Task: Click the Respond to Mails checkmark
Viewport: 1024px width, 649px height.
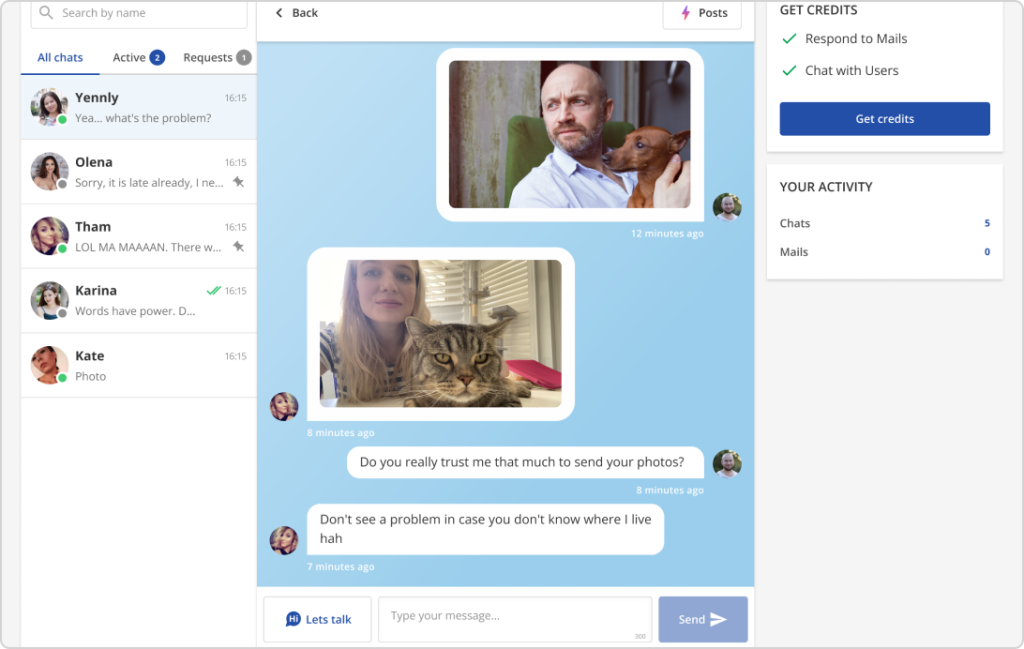Action: 789,39
